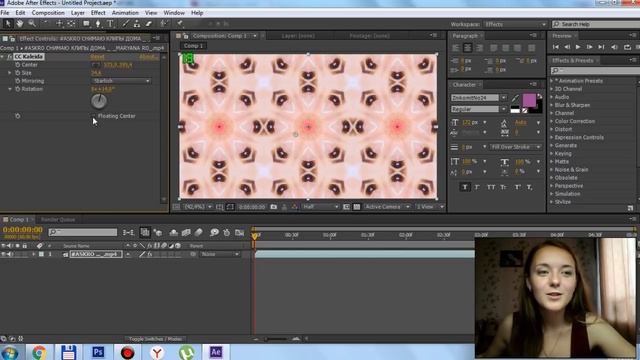Image resolution: width=640 pixels, height=360 pixels.
Task: Open the Animation menu
Action: (125, 13)
